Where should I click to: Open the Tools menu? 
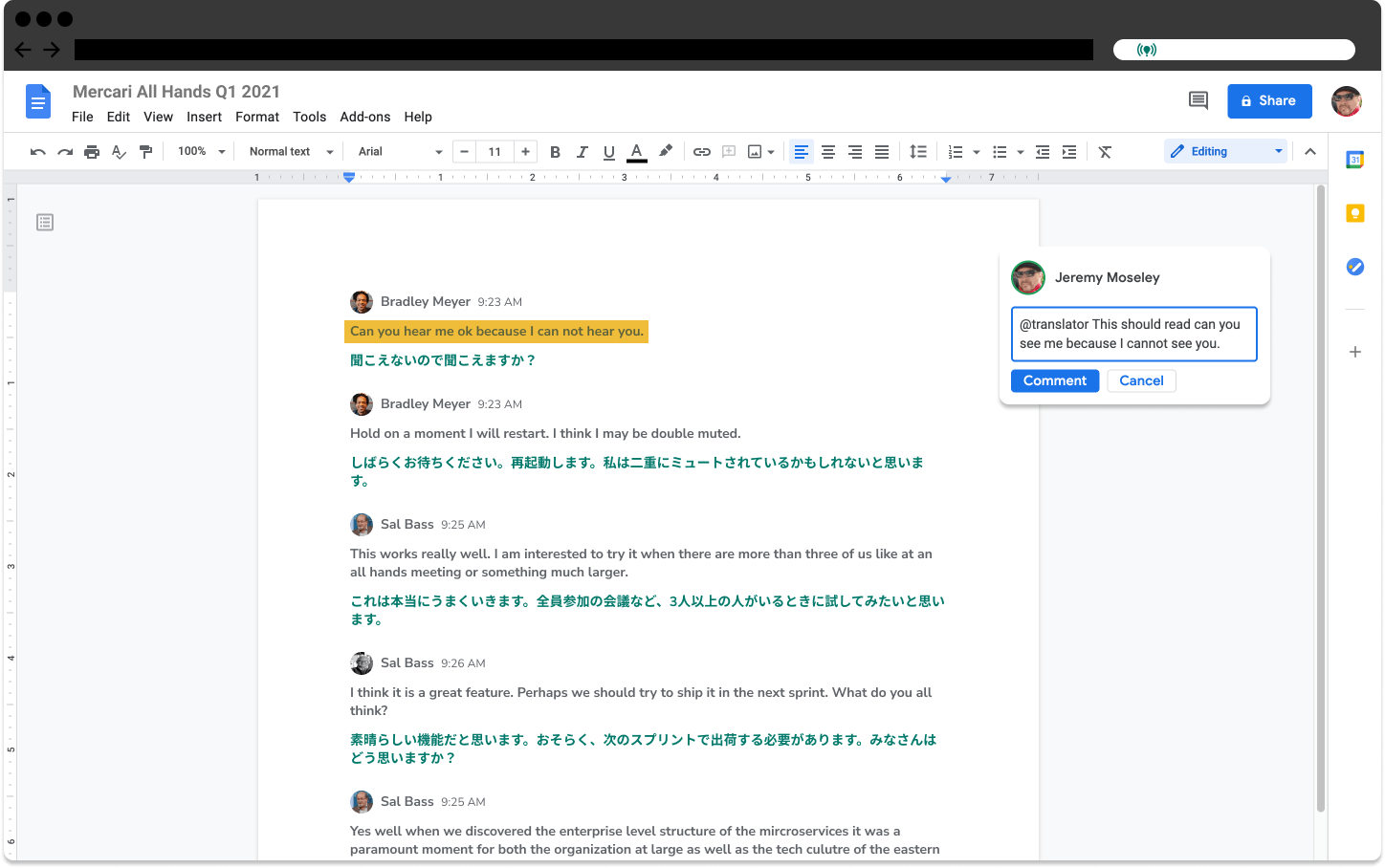click(x=309, y=117)
